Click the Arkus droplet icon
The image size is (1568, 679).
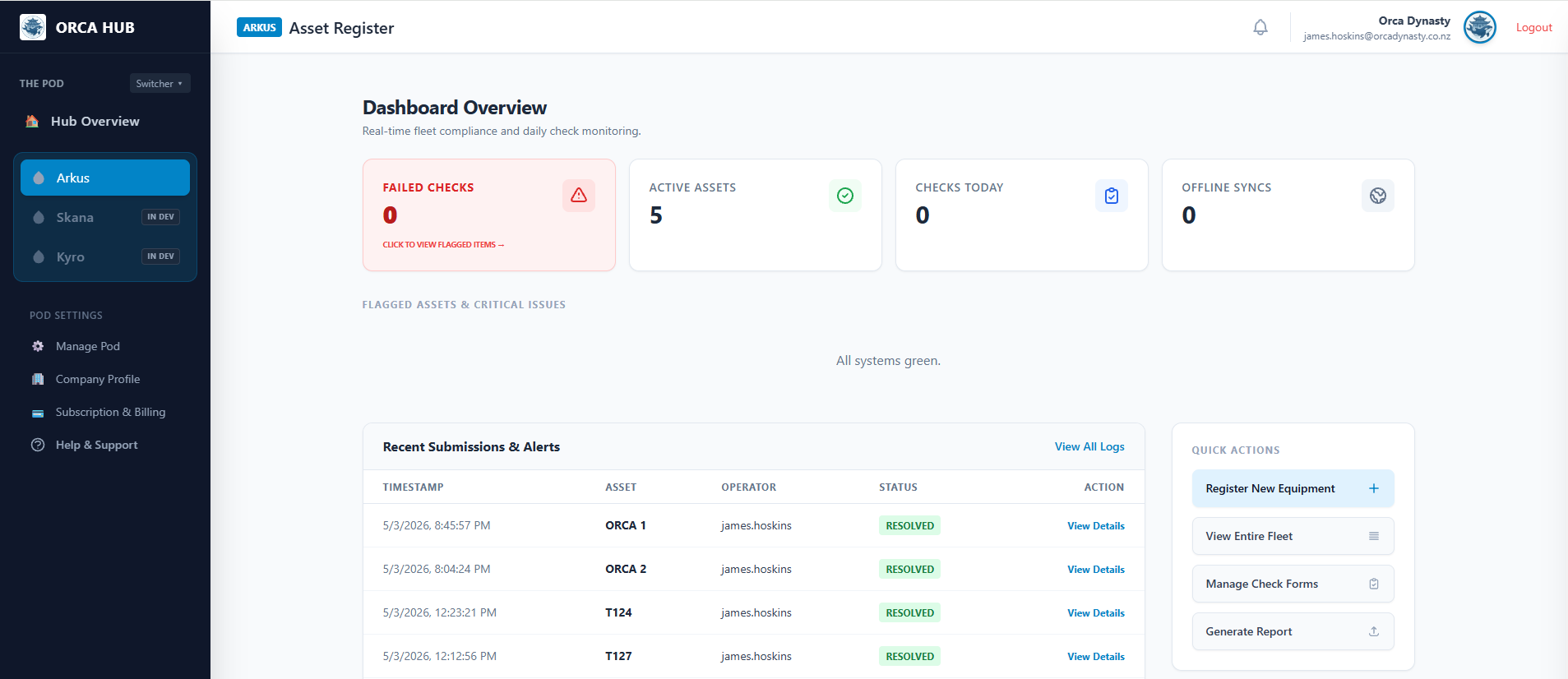pos(39,178)
